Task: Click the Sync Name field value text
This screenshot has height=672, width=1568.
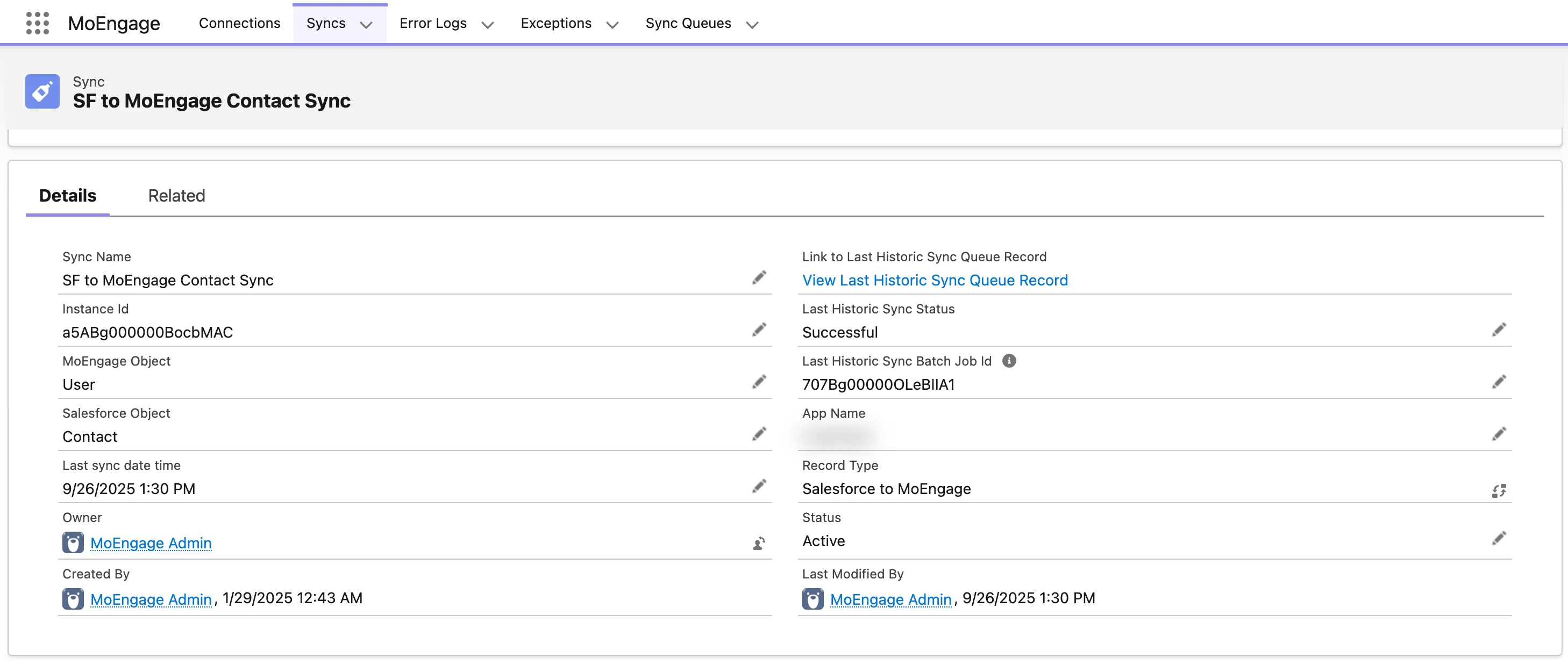Action: (x=167, y=280)
